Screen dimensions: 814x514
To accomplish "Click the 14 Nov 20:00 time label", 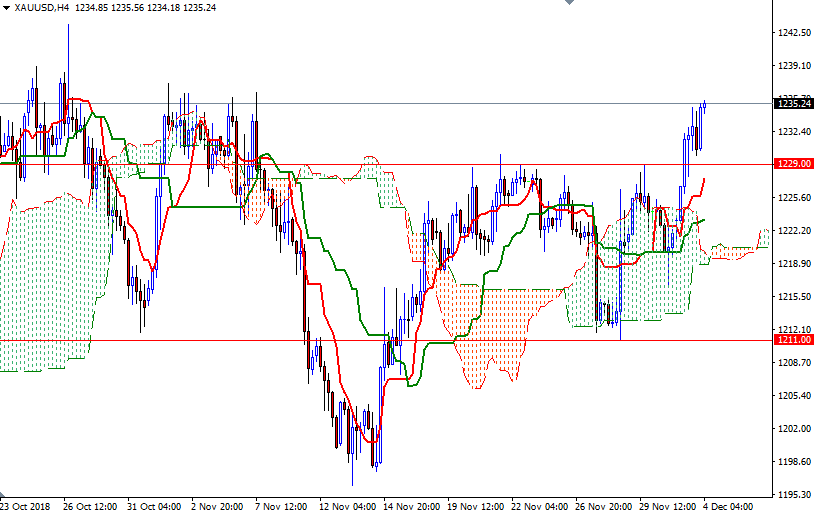I will coord(410,507).
